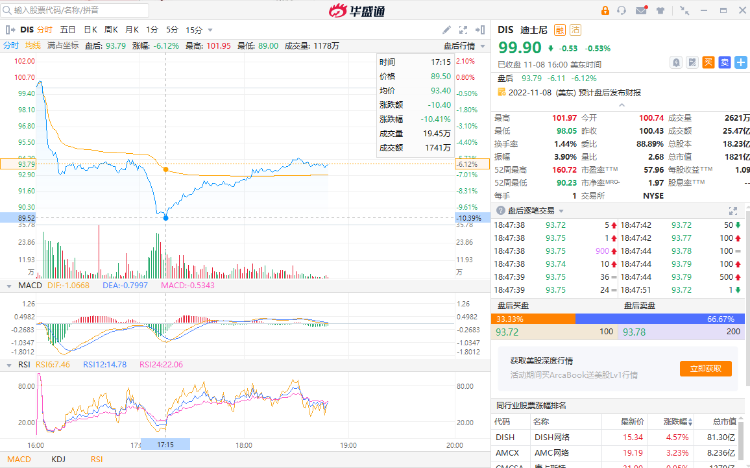Viewport: 750px width, 468px height.
Task: Switch to 周K weekly chart
Action: [111, 30]
